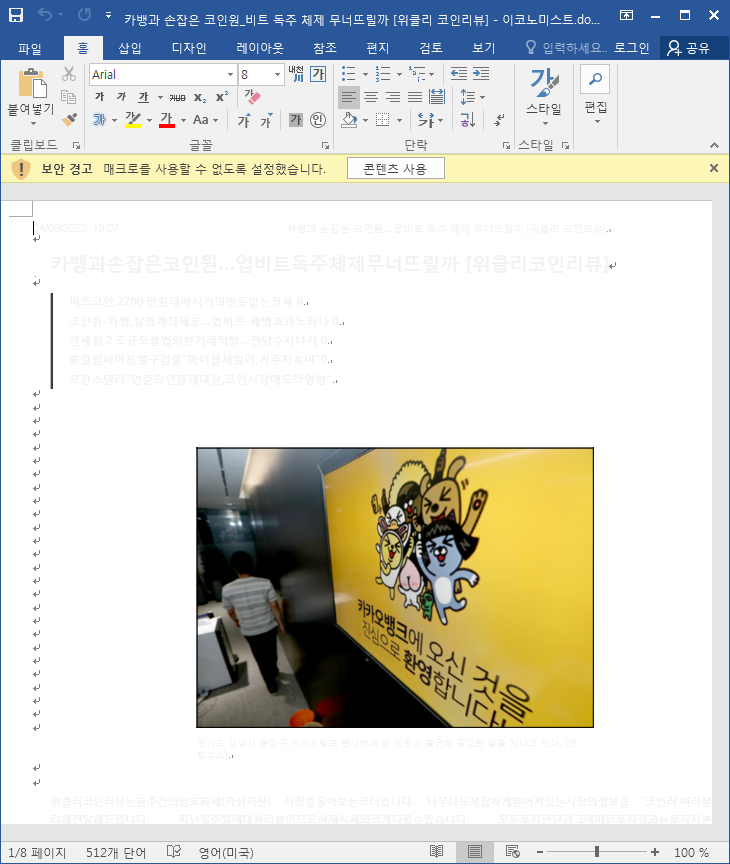Click the Multilevel List icon
The width and height of the screenshot is (730, 864).
pyautogui.click(x=417, y=74)
